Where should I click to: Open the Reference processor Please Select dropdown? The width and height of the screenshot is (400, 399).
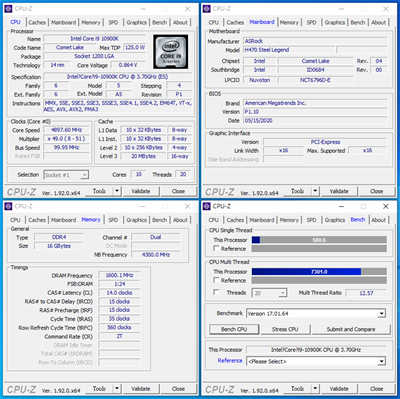tap(316, 361)
